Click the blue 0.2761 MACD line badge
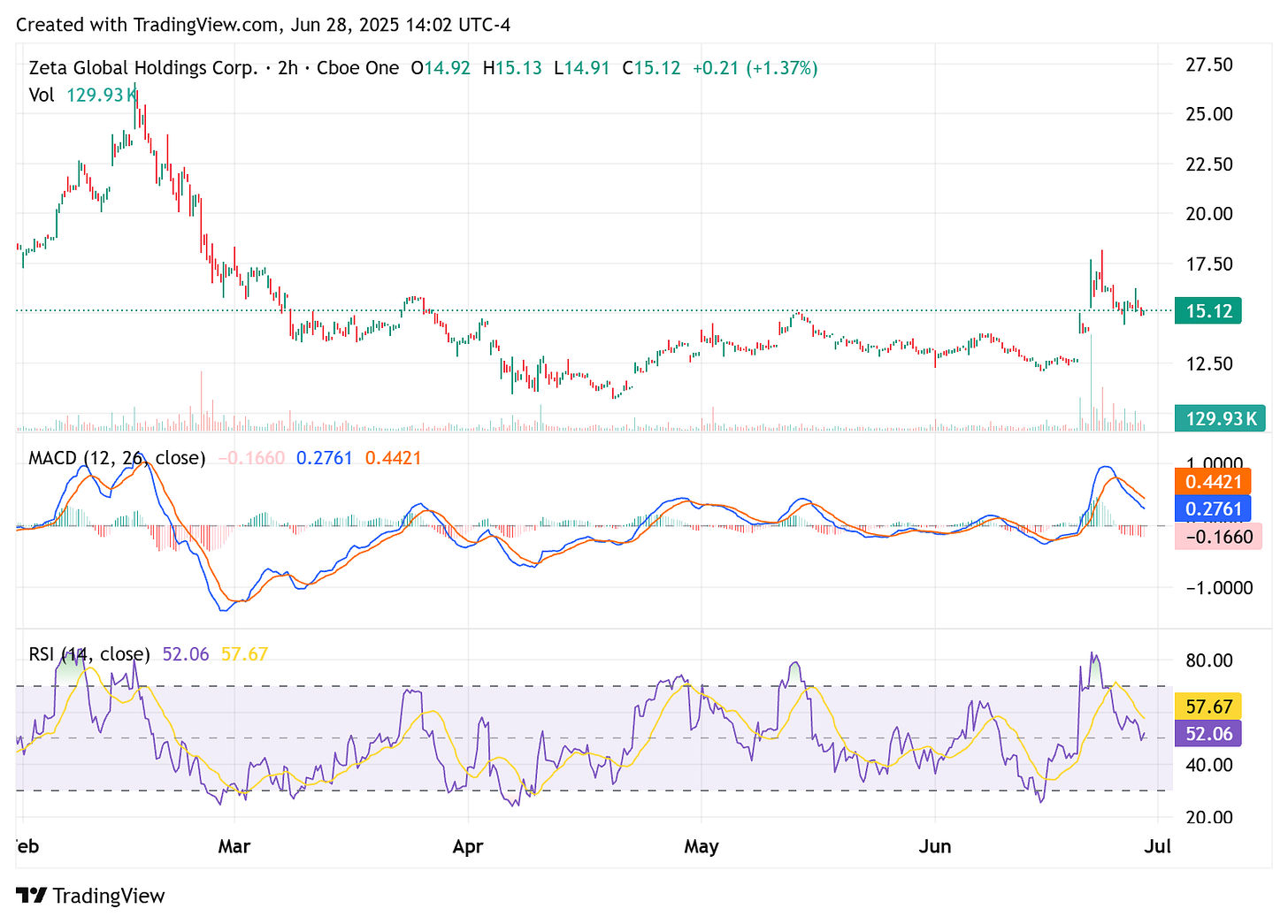Viewport: 1288px width, 924px height. click(x=1213, y=508)
